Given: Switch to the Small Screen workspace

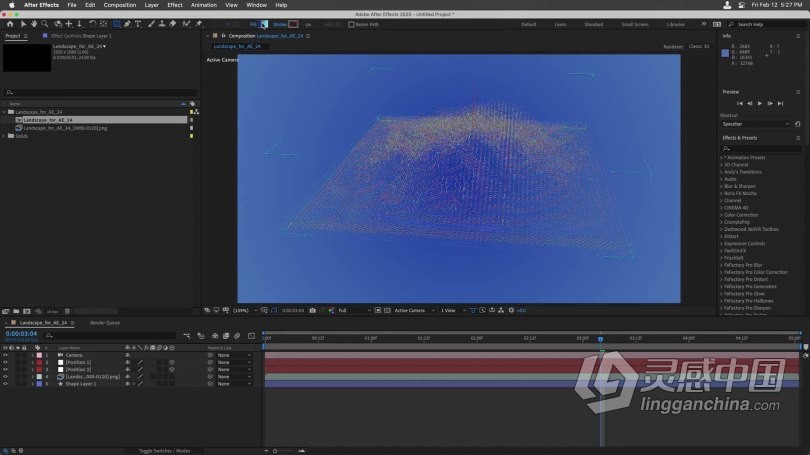Looking at the screenshot, I should click(634, 24).
